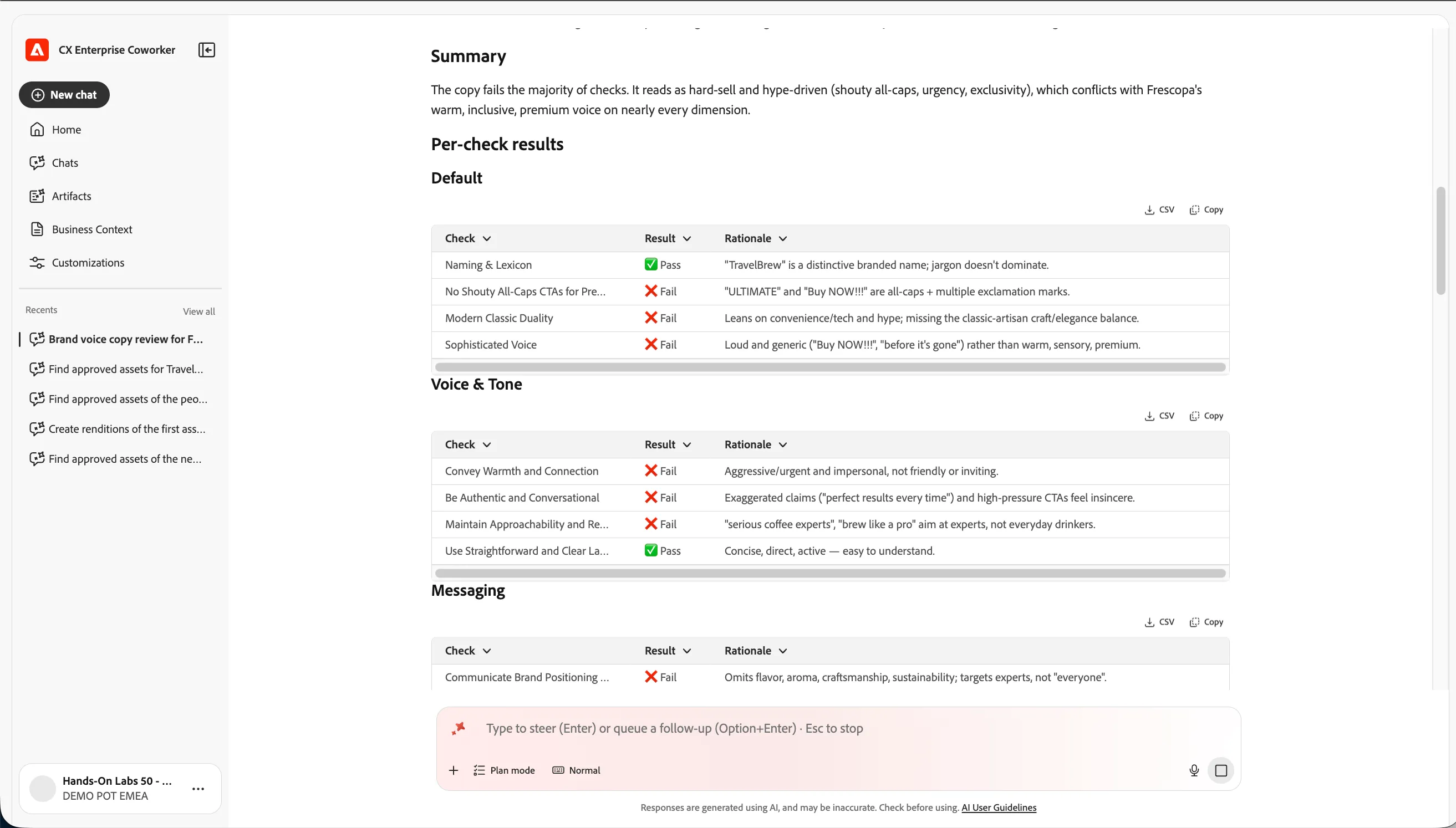Sort Default table by Rationale column
The image size is (1456, 828).
point(756,239)
